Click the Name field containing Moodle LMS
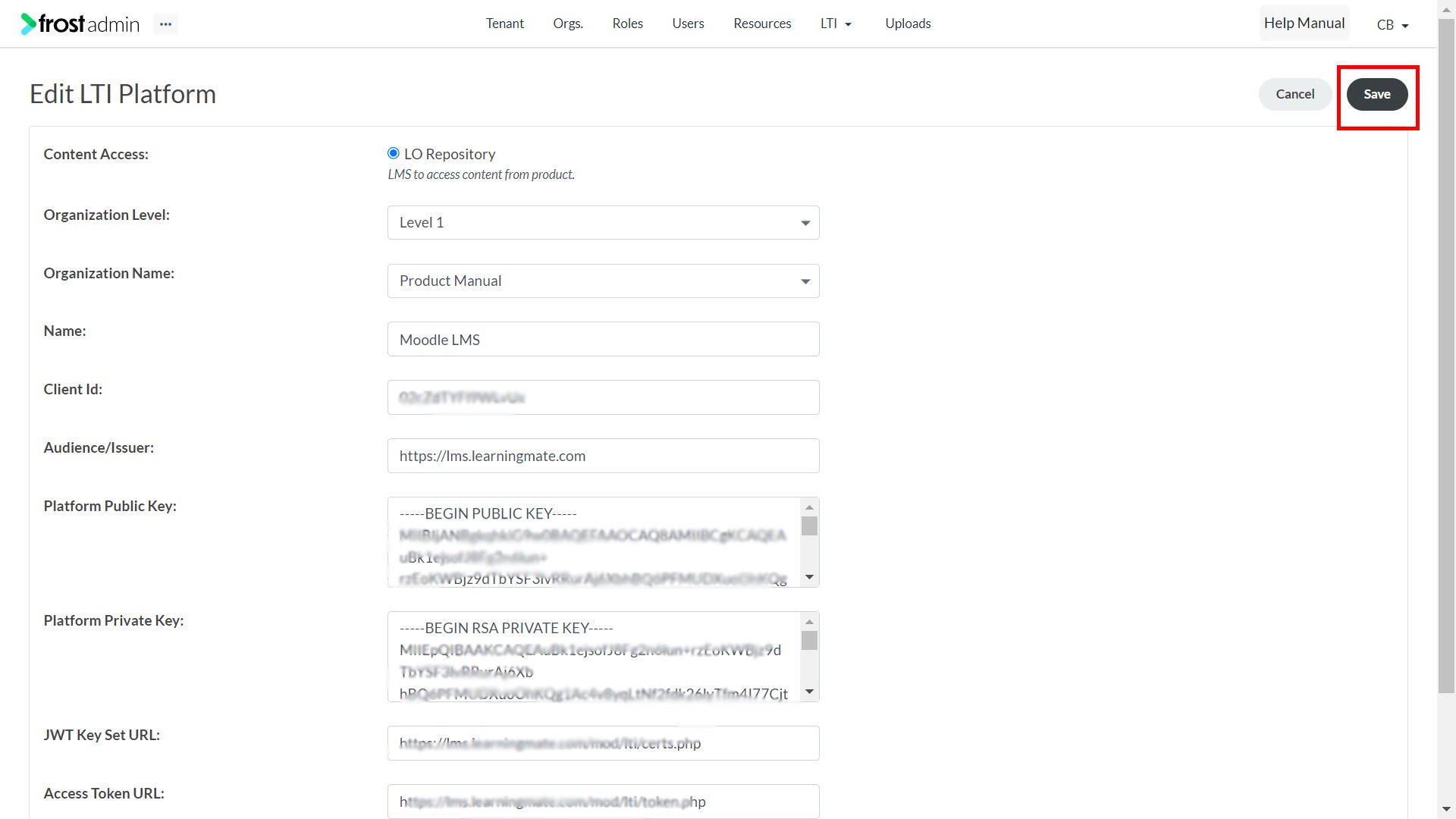This screenshot has height=819, width=1456. tap(604, 339)
